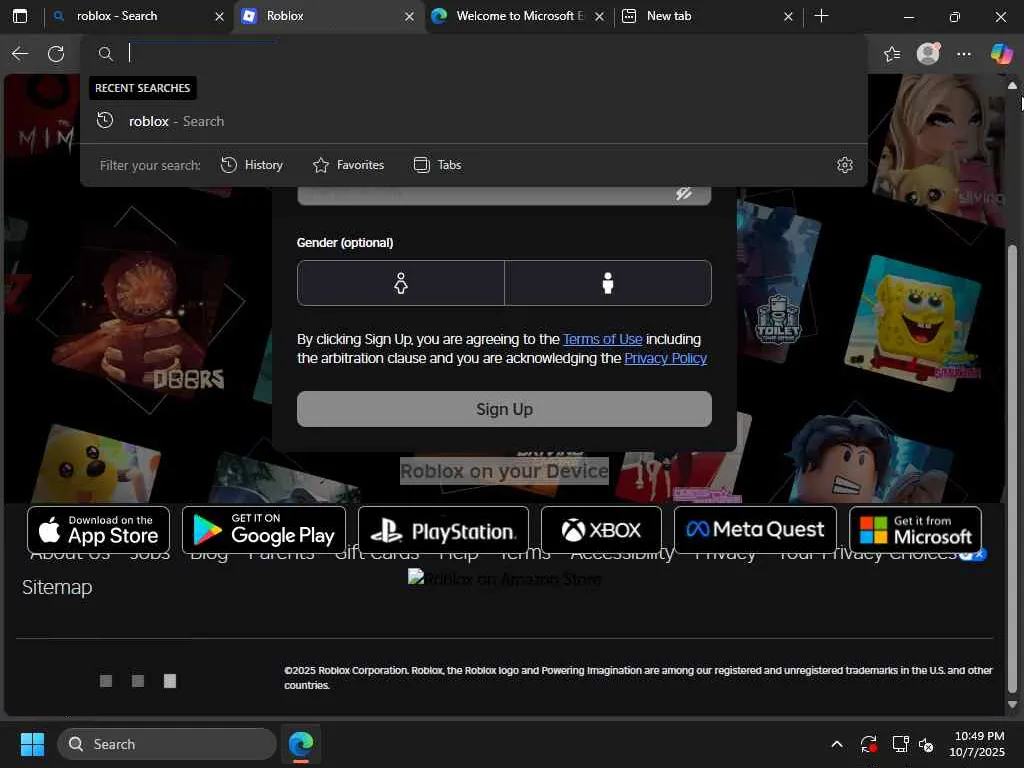This screenshot has width=1024, height=768.
Task: Select the male gender option
Action: coord(608,283)
